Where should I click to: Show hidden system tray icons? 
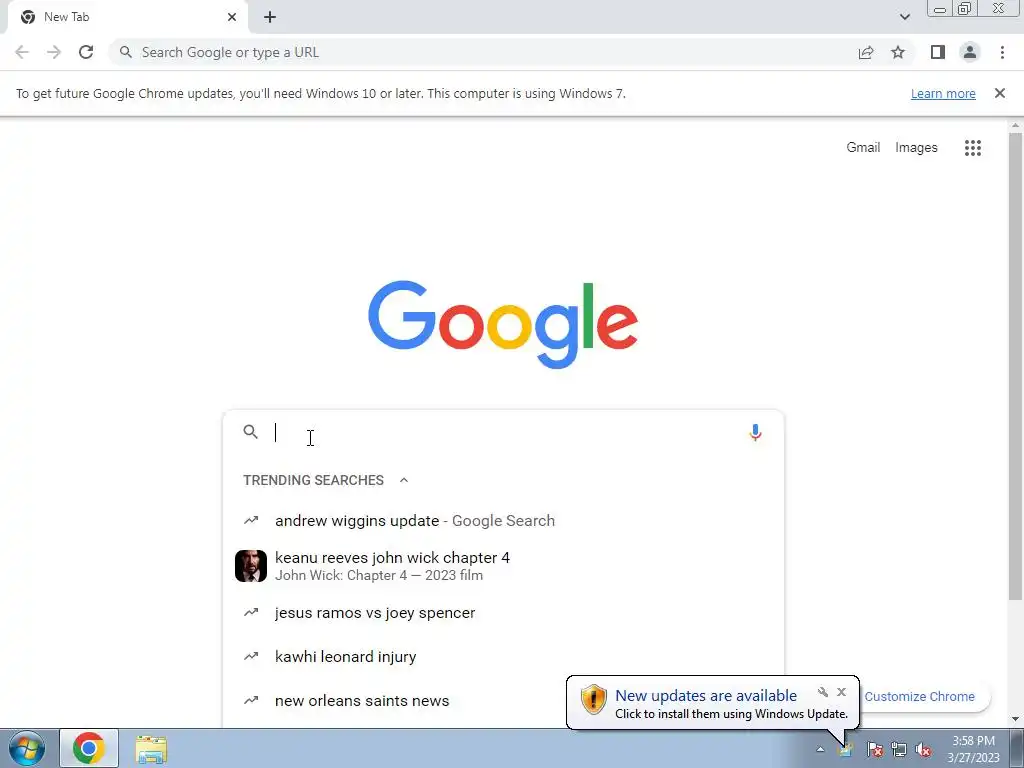tap(820, 749)
